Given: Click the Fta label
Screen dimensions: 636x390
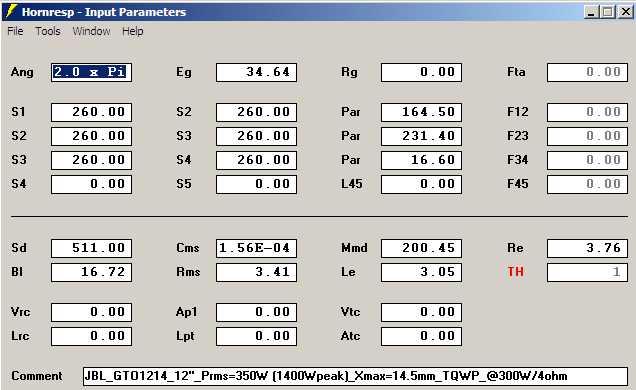Looking at the screenshot, I should coord(516,72).
